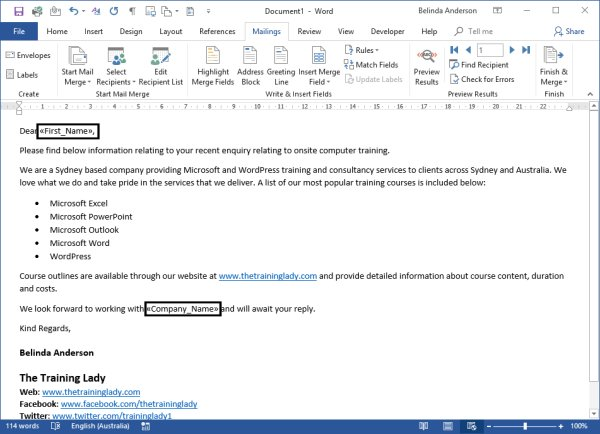Click Find Recipient
The width and height of the screenshot is (600, 434).
click(x=479, y=65)
